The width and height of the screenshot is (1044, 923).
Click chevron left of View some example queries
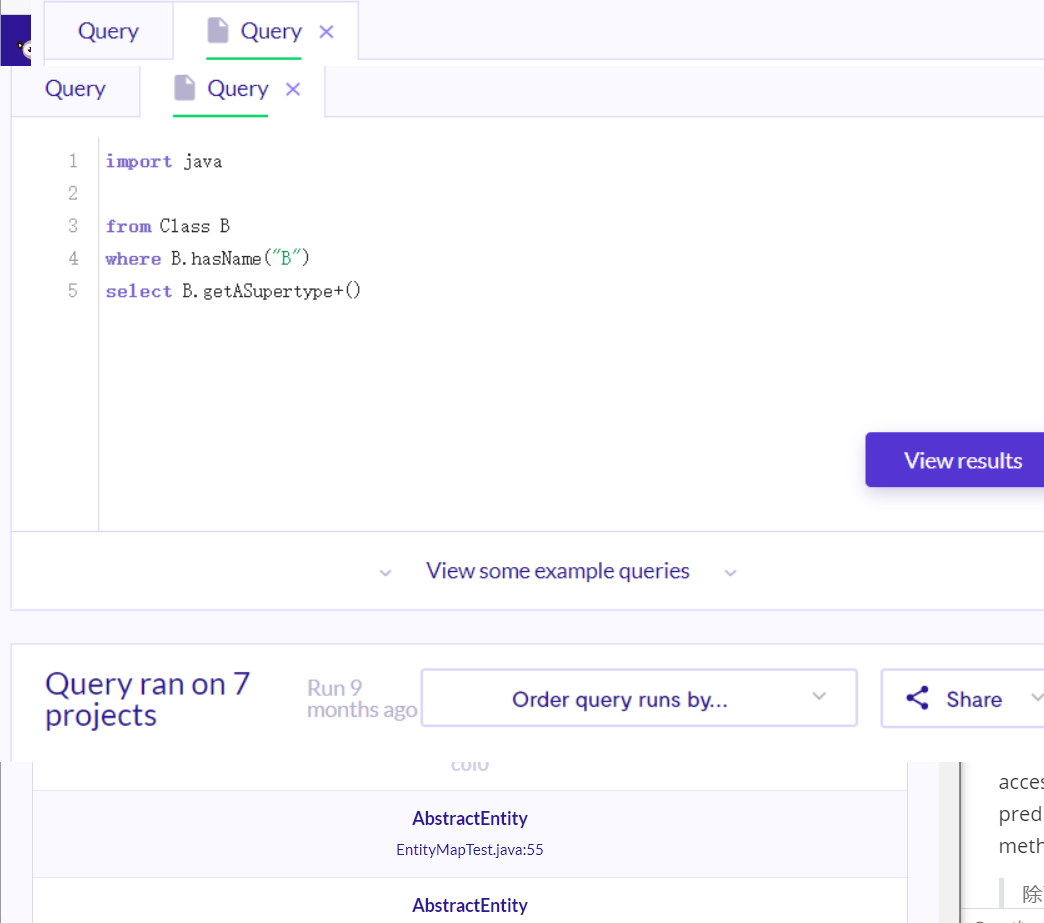pyautogui.click(x=386, y=573)
